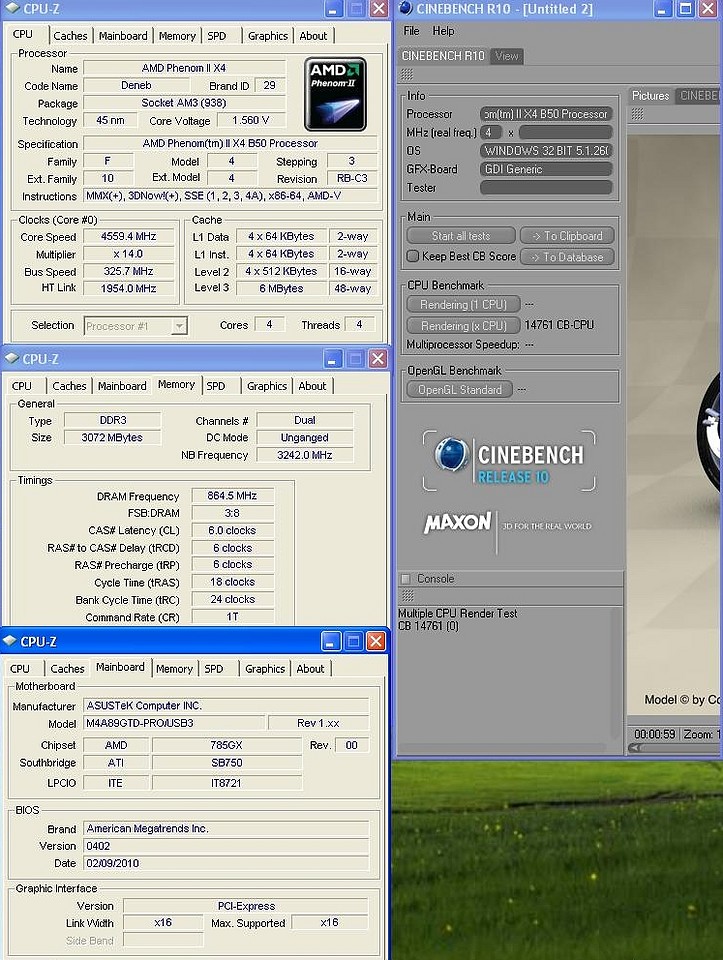Click the grip handle below the CINEBENCH R10 tab
The height and width of the screenshot is (960, 723).
pos(407,75)
